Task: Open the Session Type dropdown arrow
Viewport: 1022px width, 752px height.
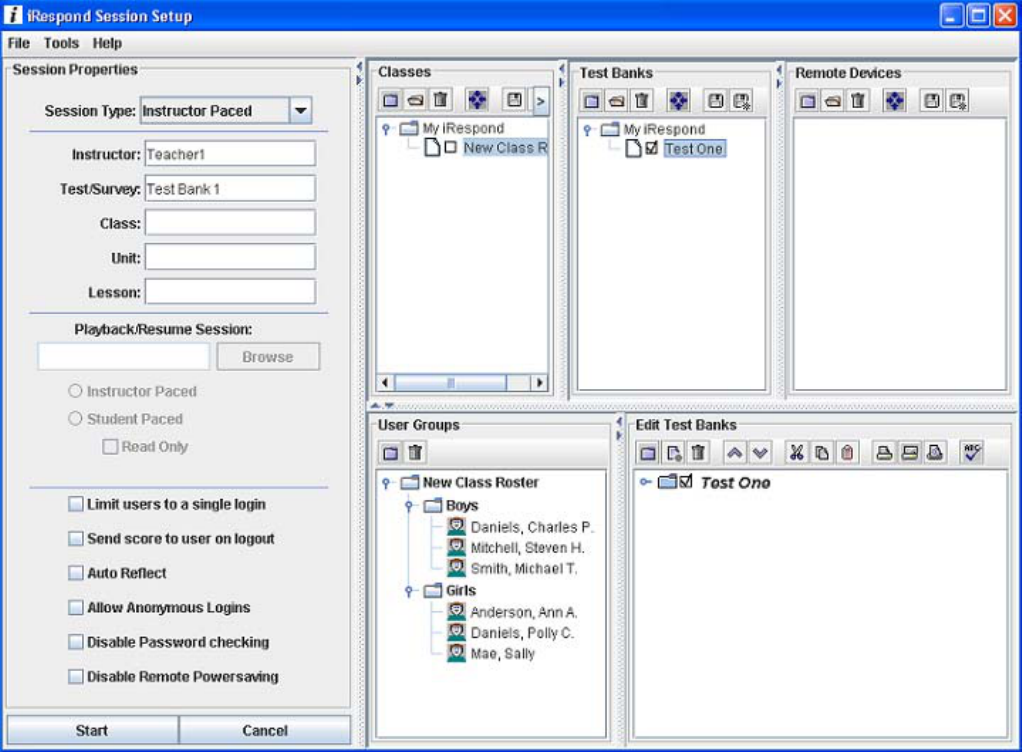Action: pos(300,110)
